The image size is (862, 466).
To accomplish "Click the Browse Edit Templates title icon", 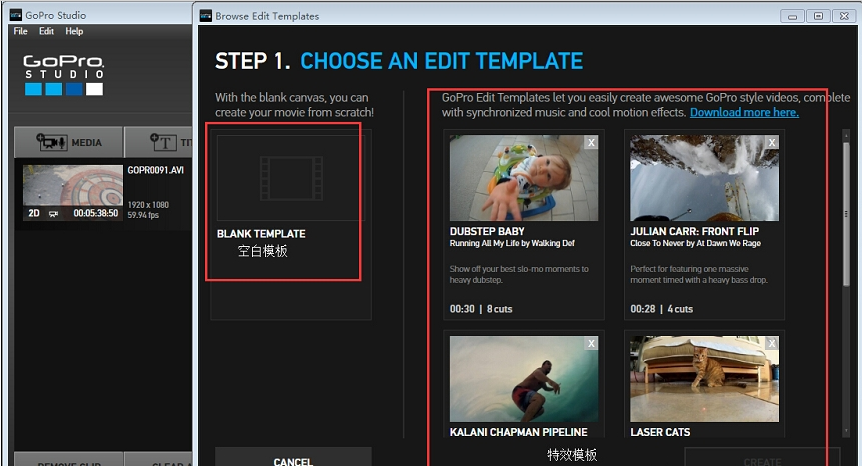I will (206, 16).
